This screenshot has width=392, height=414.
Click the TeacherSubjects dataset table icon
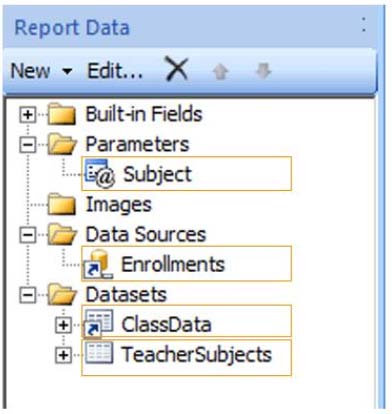tap(99, 353)
